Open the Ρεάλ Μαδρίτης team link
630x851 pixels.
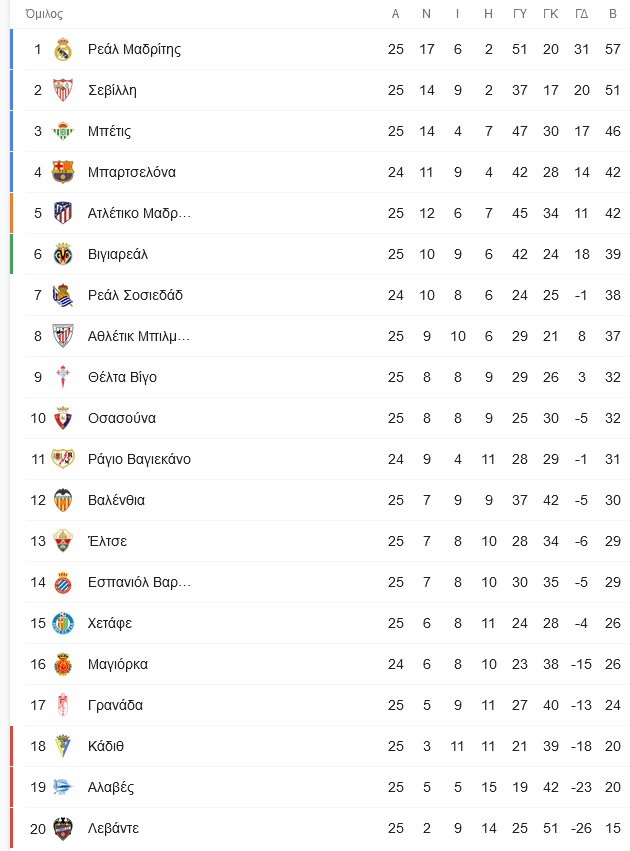point(134,49)
